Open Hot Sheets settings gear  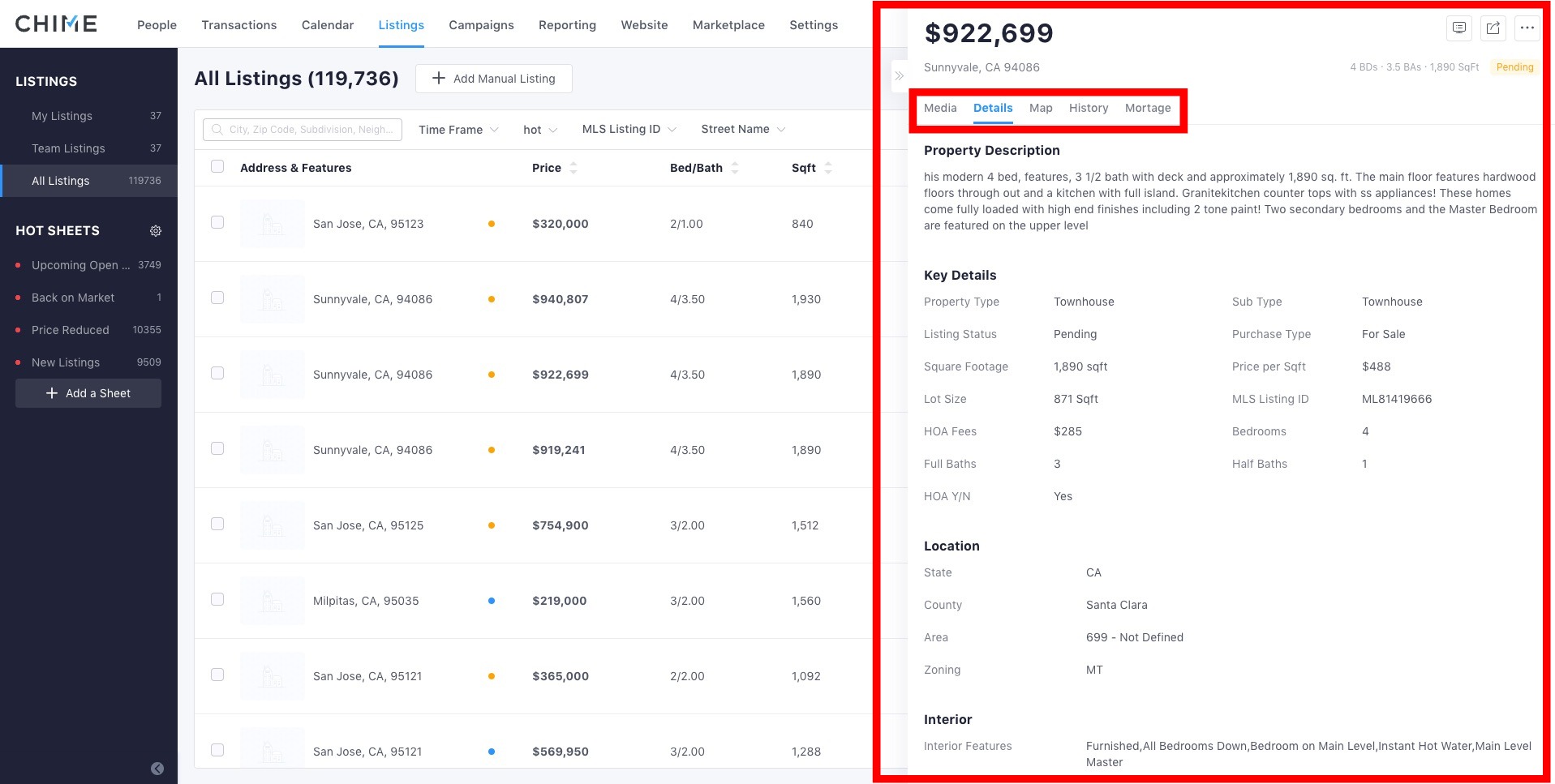(156, 231)
